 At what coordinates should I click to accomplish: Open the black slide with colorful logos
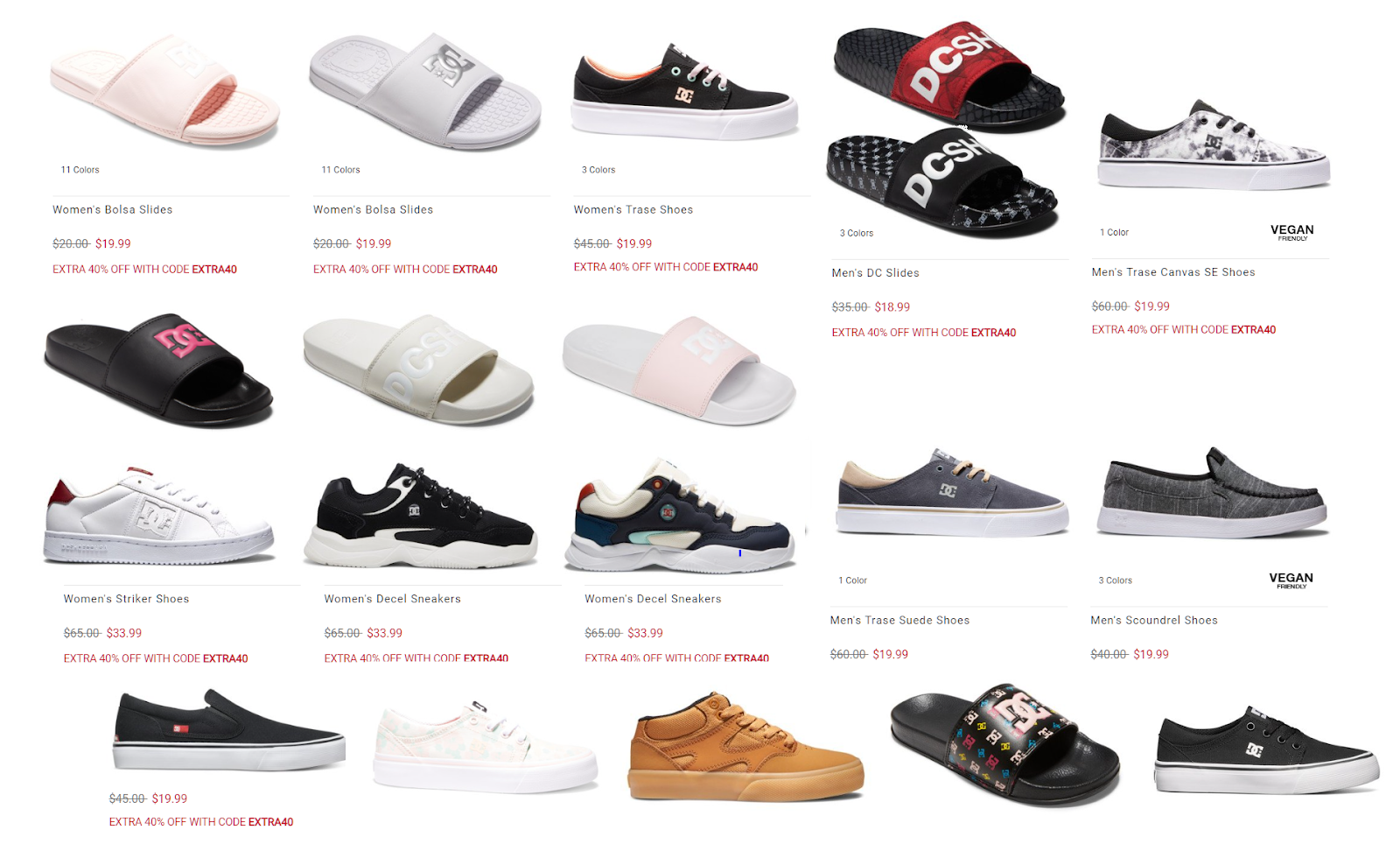pos(1005,743)
